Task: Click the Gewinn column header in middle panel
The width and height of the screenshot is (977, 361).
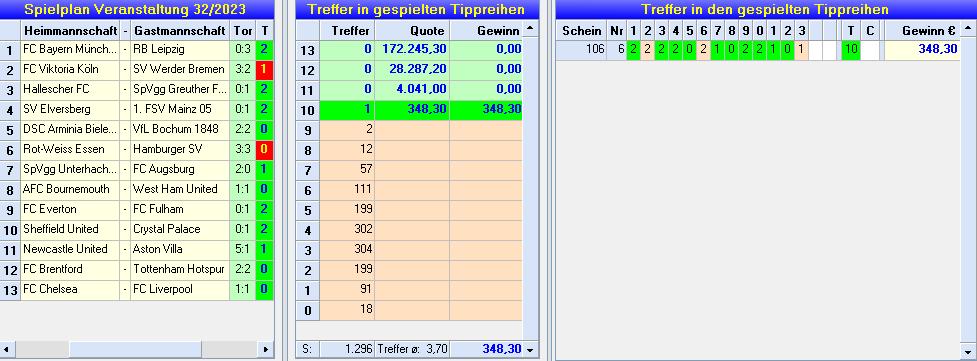Action: click(x=485, y=31)
